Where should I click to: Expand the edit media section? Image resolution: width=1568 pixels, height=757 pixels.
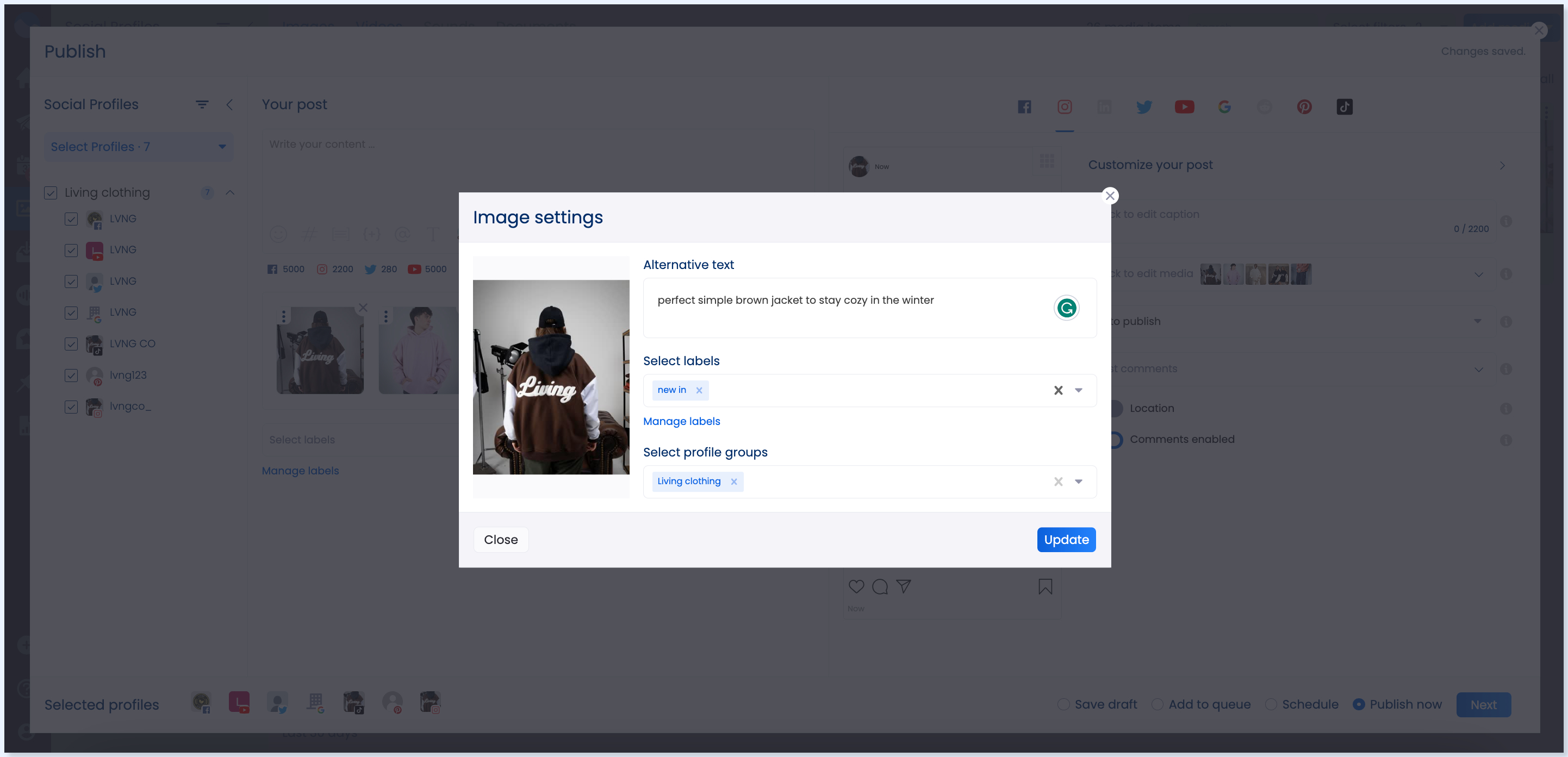pos(1478,275)
